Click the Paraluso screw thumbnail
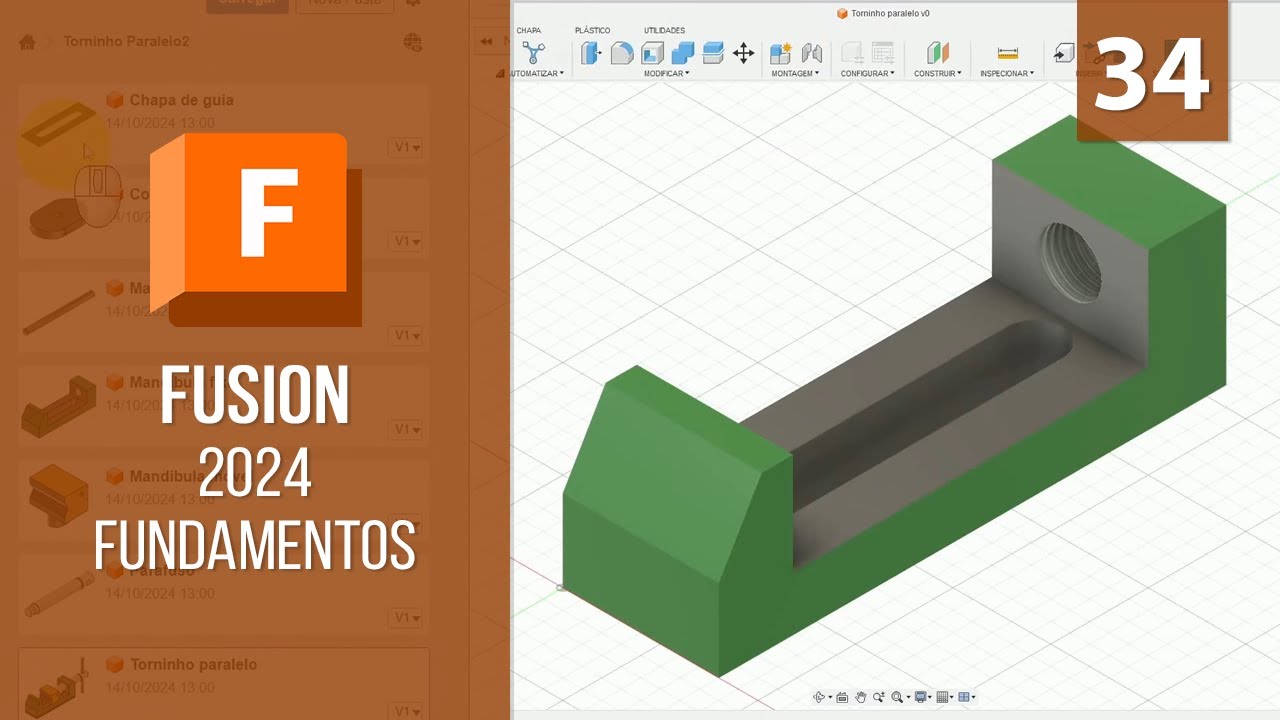Viewport: 1280px width, 720px height. tap(59, 594)
